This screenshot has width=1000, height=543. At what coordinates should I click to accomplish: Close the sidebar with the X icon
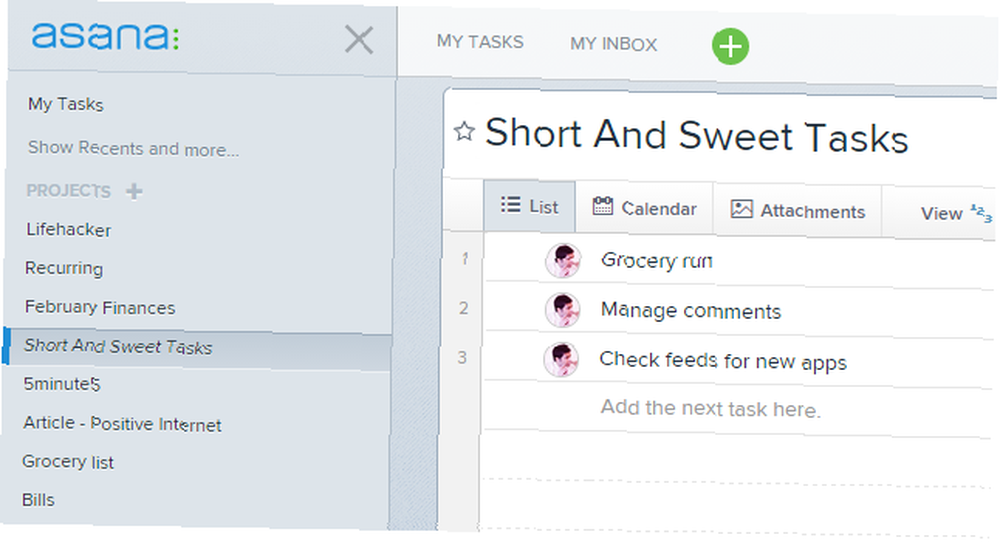[359, 40]
